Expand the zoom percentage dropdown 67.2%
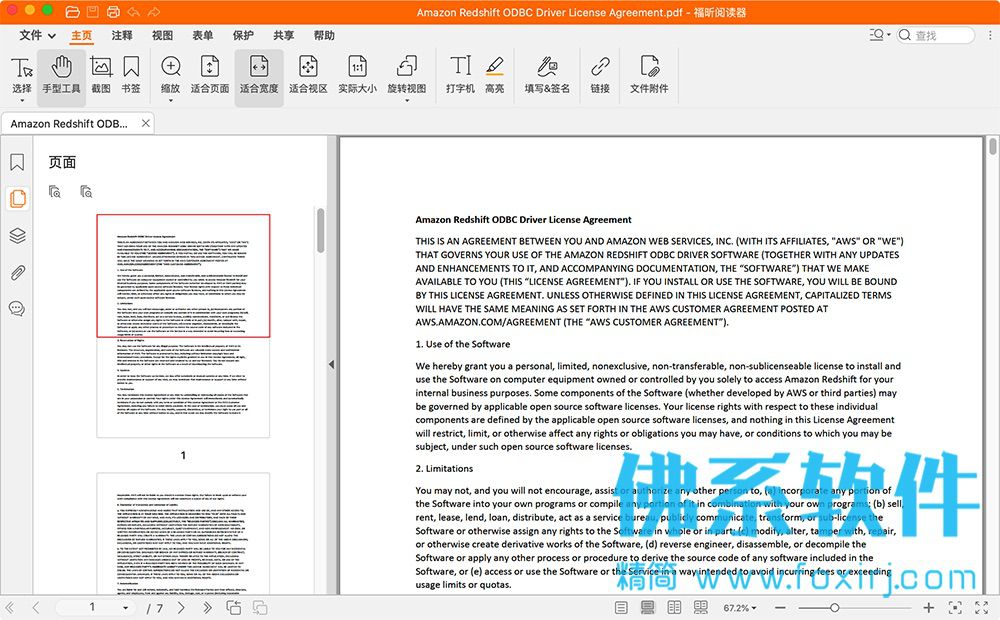Image resolution: width=1000 pixels, height=620 pixels. pos(740,608)
